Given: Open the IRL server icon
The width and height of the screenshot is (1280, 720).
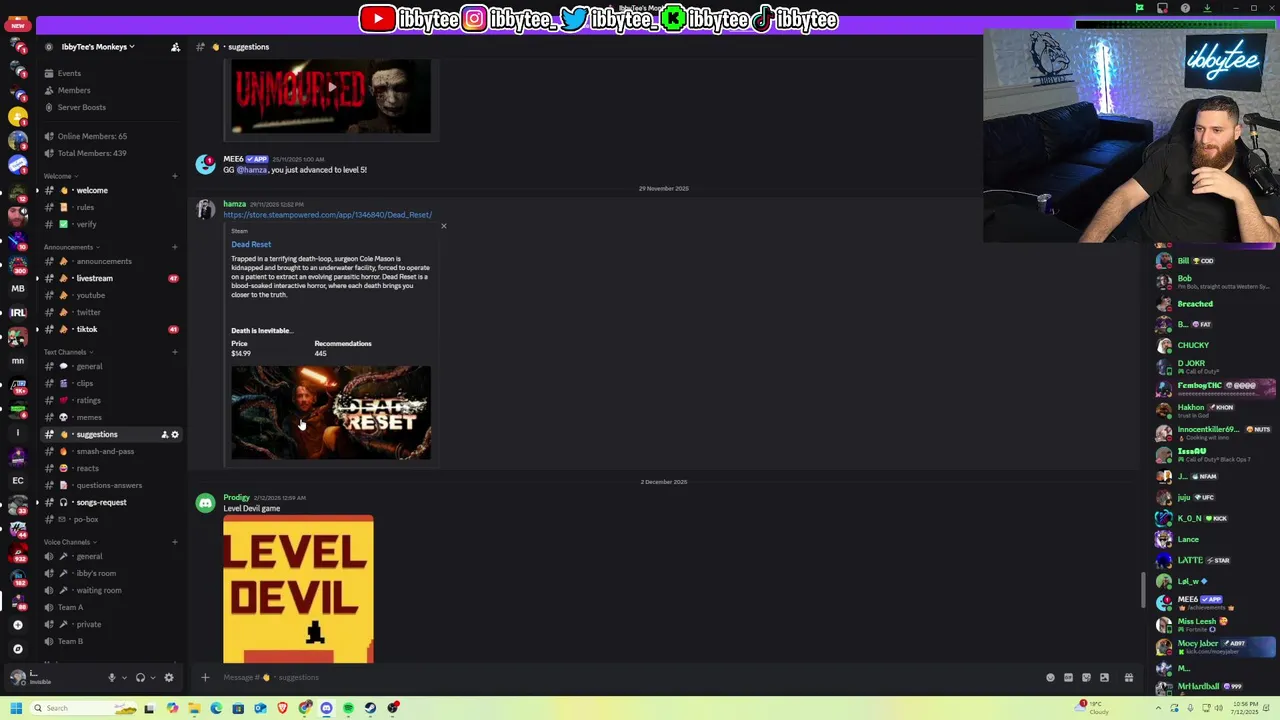Looking at the screenshot, I should (17, 312).
